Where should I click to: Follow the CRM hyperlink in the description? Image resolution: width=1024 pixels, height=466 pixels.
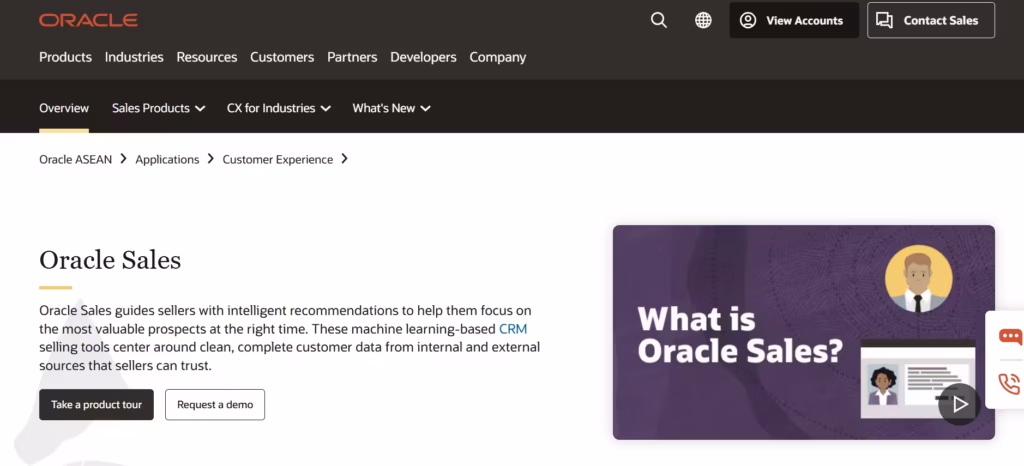(x=513, y=329)
